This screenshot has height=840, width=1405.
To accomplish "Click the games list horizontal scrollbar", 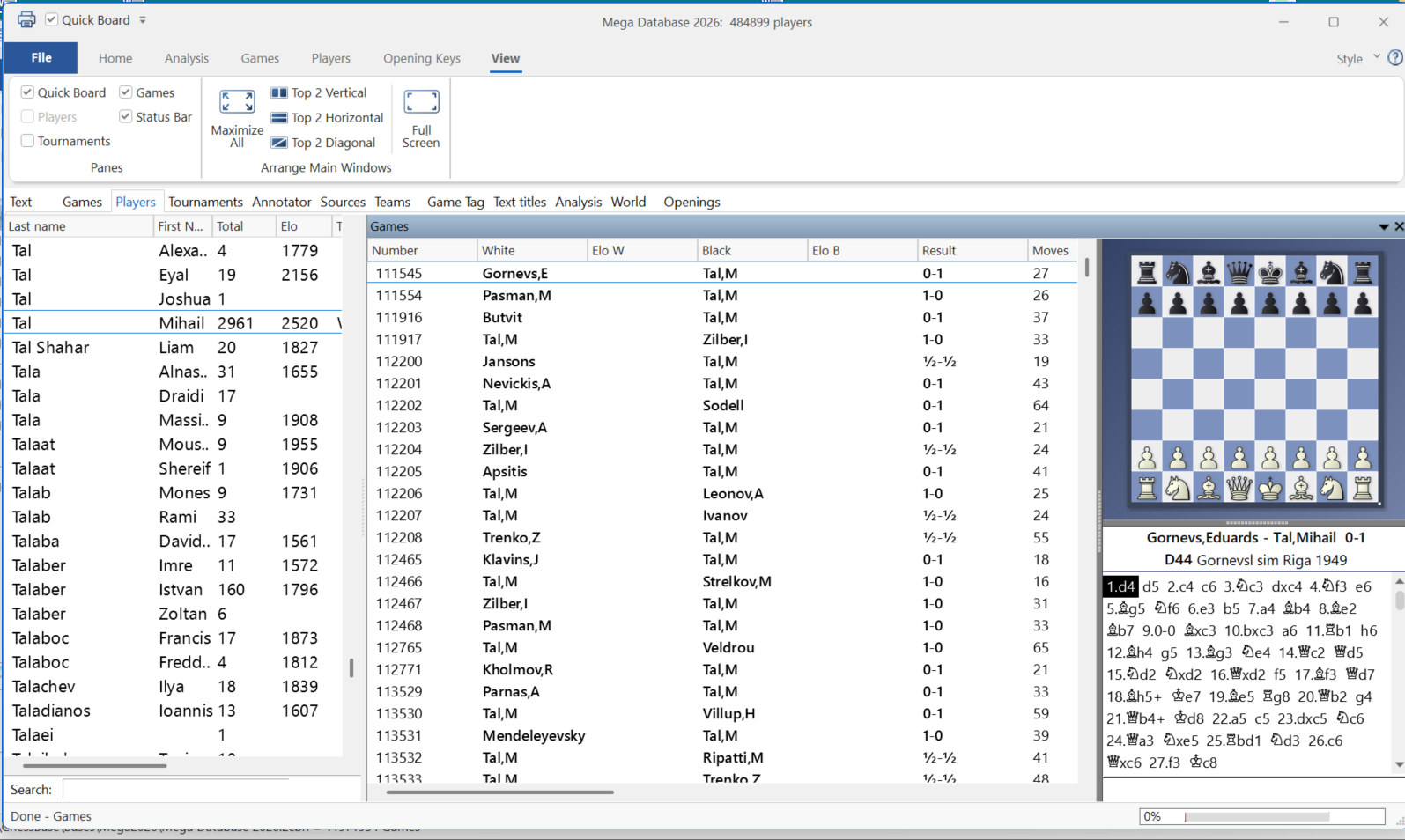I will 499,792.
